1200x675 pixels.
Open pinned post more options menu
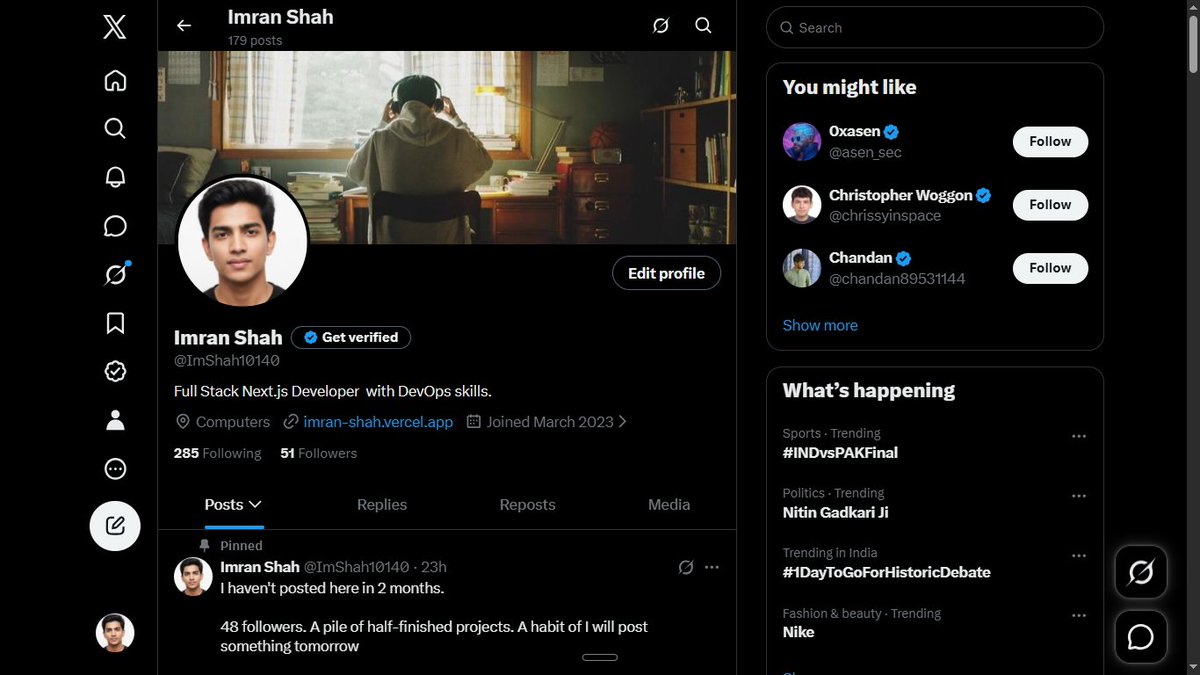(x=711, y=567)
